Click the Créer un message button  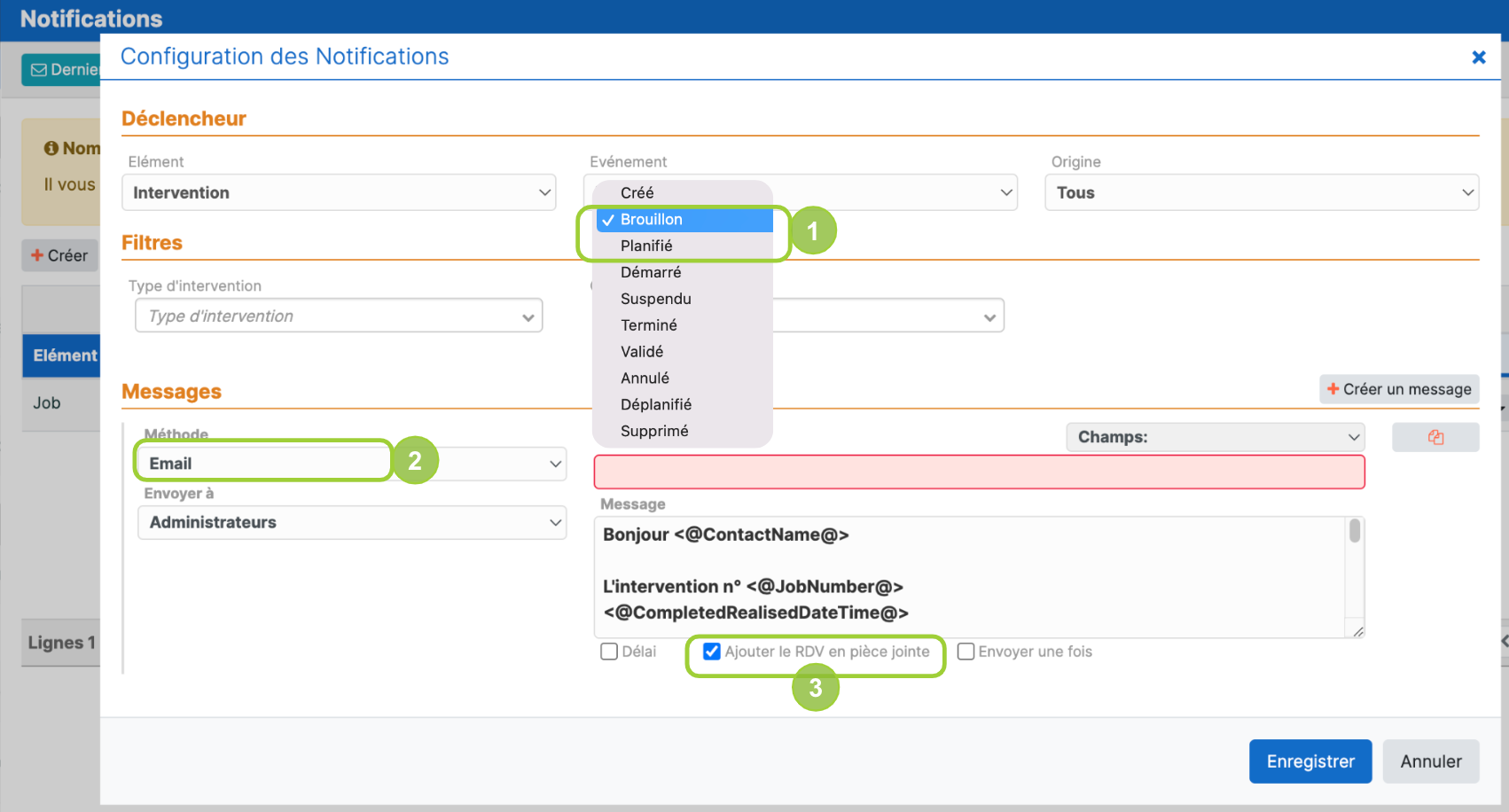[x=1399, y=389]
